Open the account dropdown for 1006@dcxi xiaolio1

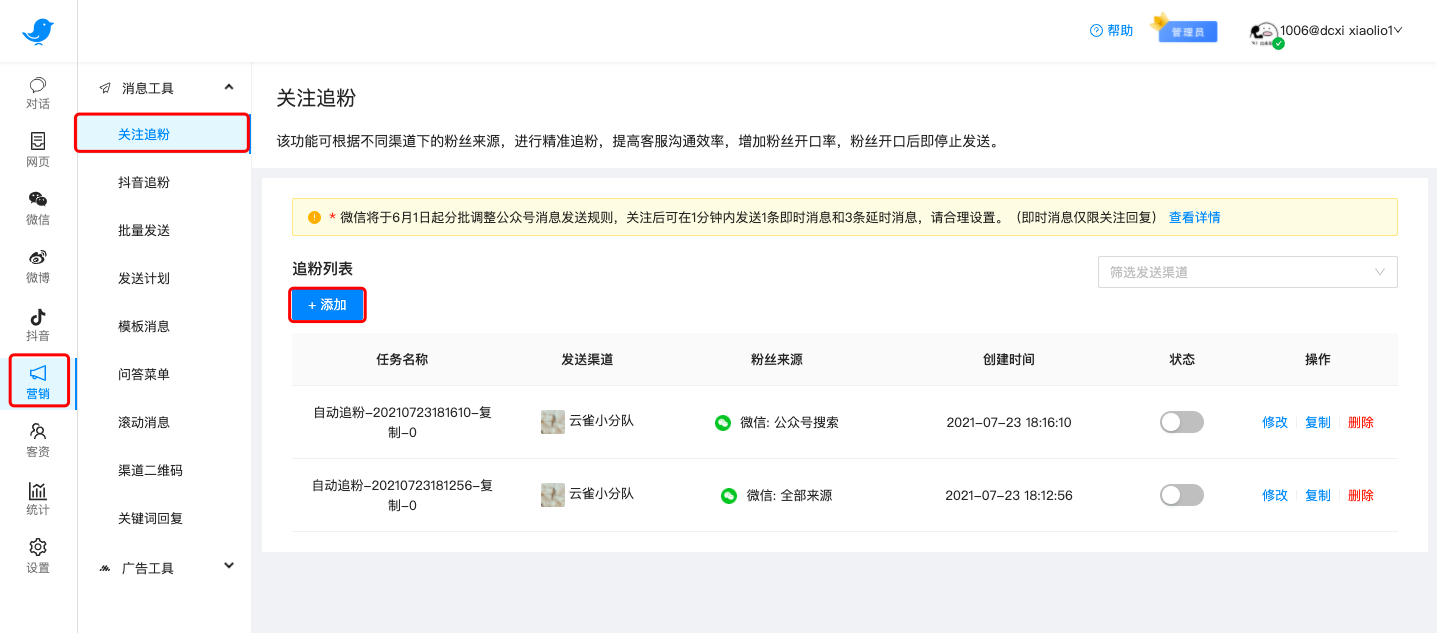click(x=1340, y=31)
